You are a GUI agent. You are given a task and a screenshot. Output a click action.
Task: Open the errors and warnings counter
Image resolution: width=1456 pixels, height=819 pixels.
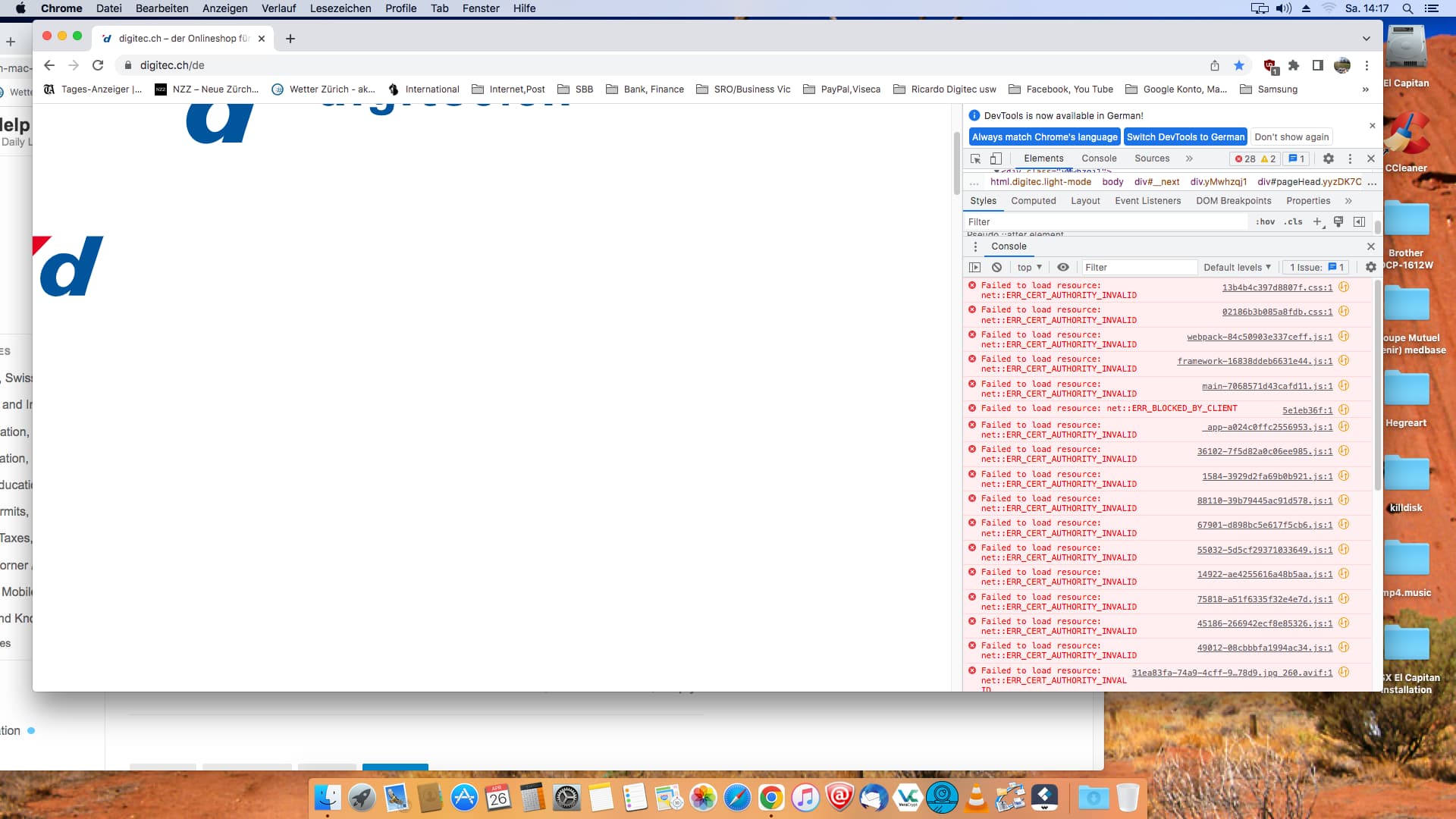coord(1255,158)
